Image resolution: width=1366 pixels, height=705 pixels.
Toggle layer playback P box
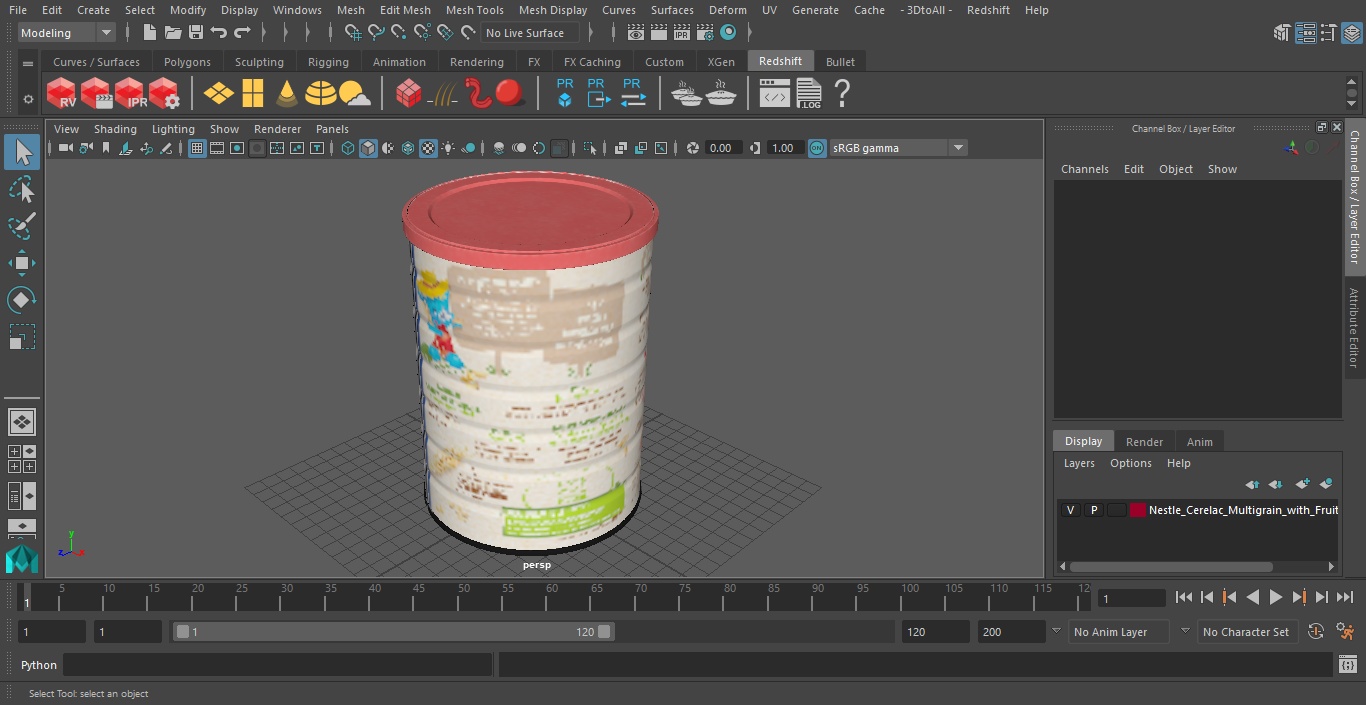coord(1094,510)
